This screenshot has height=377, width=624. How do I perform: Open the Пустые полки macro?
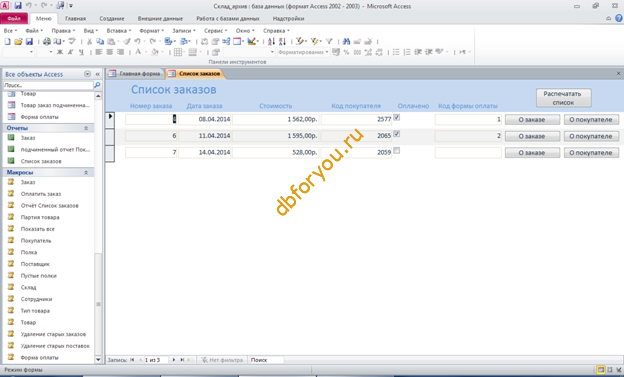tap(38, 275)
